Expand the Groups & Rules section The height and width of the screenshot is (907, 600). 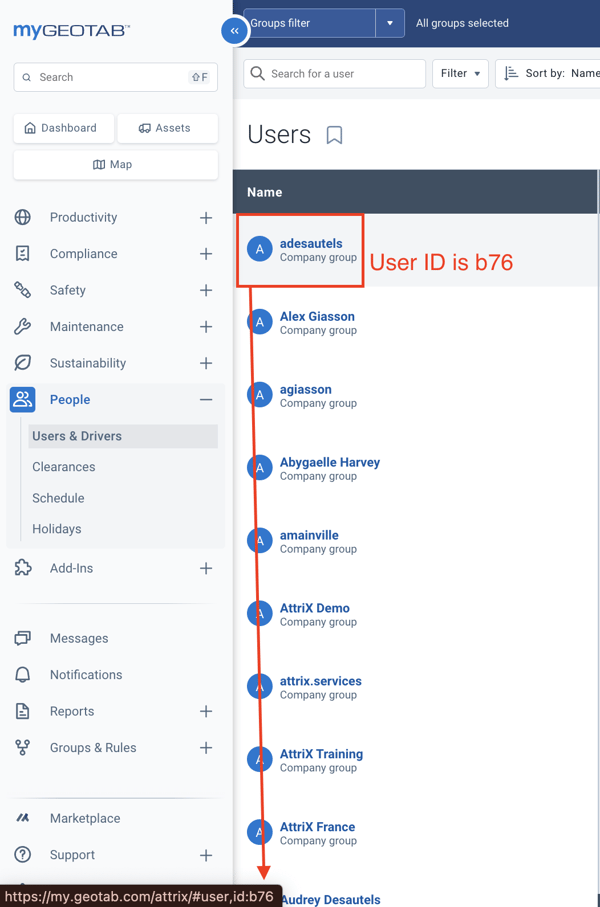(x=206, y=747)
